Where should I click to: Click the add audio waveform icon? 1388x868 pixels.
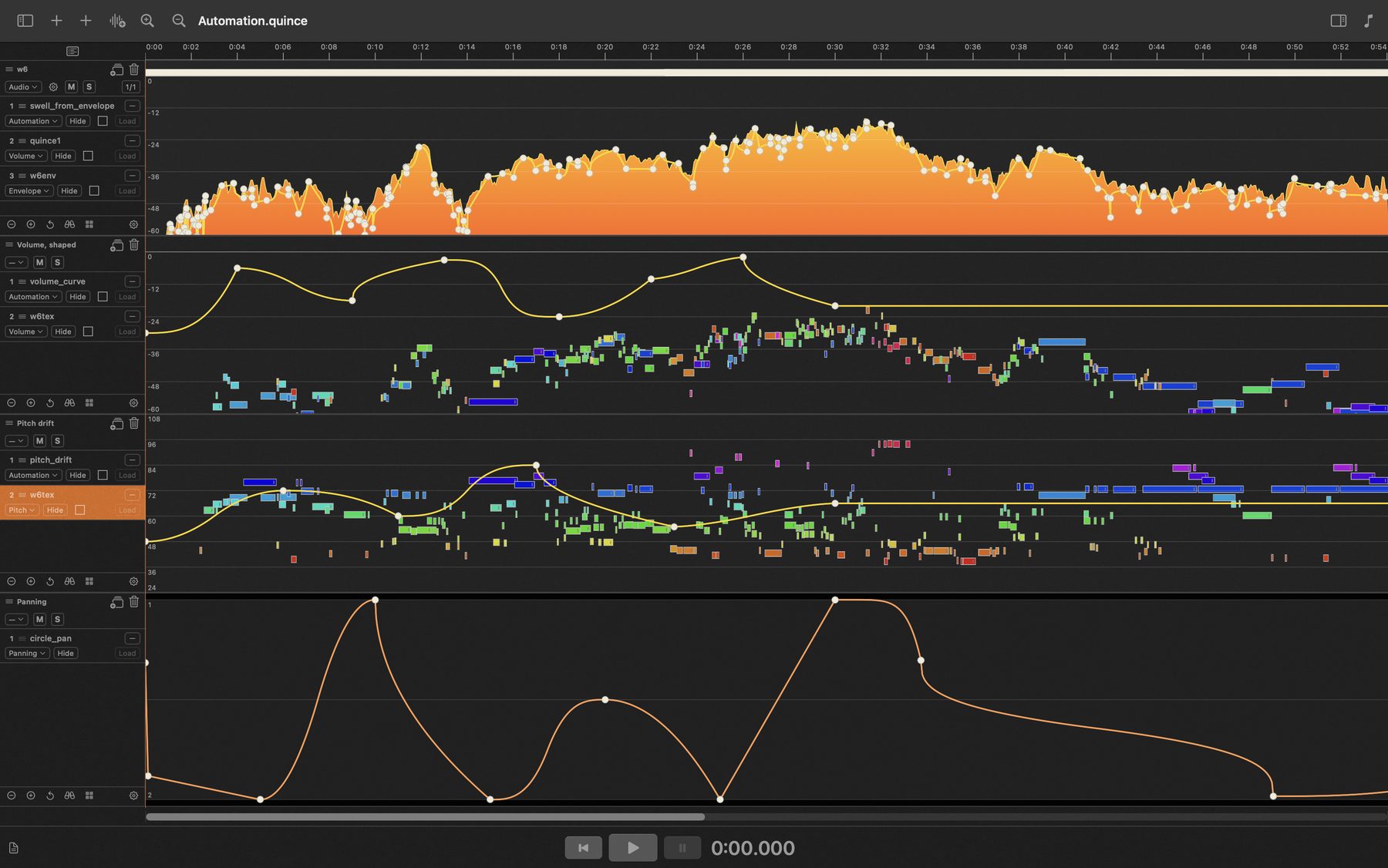(117, 21)
